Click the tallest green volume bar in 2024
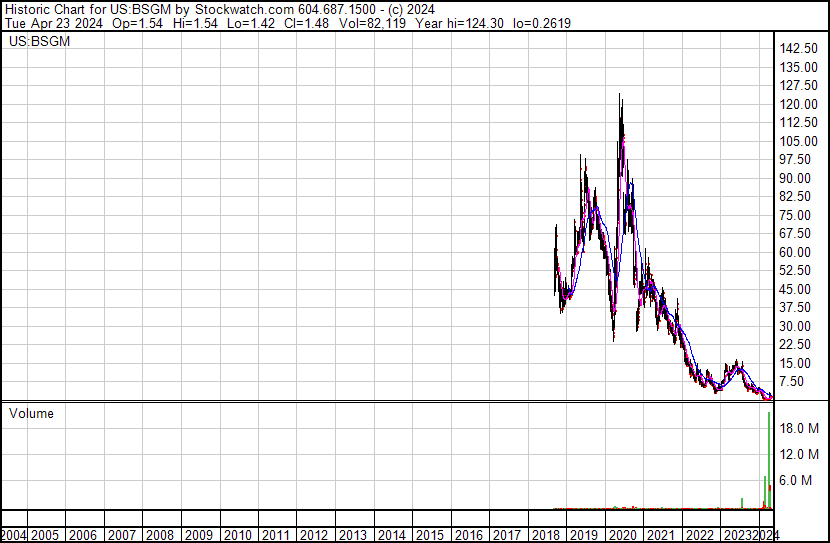The width and height of the screenshot is (830, 543). click(x=769, y=460)
